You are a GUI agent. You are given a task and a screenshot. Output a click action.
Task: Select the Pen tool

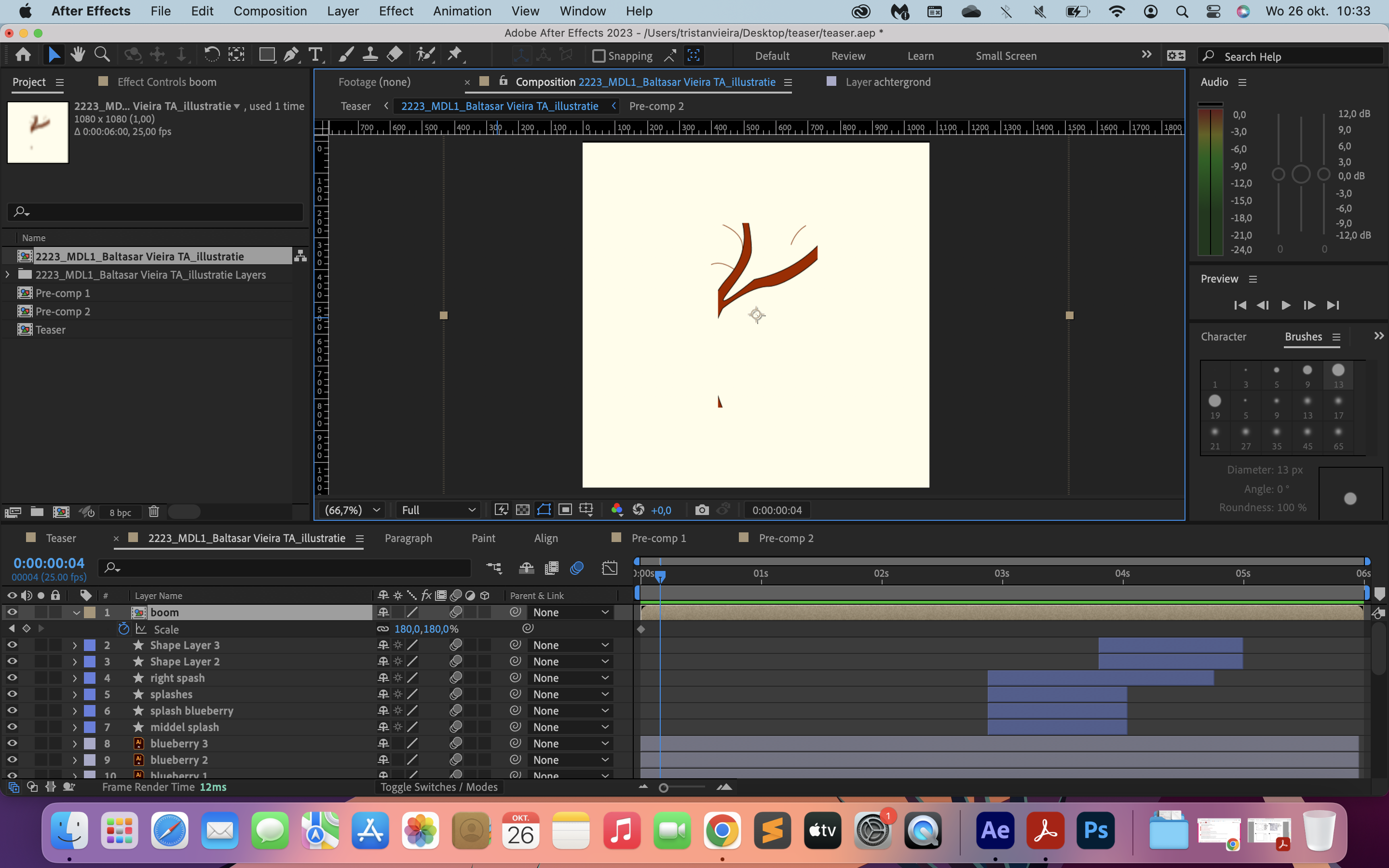point(291,54)
